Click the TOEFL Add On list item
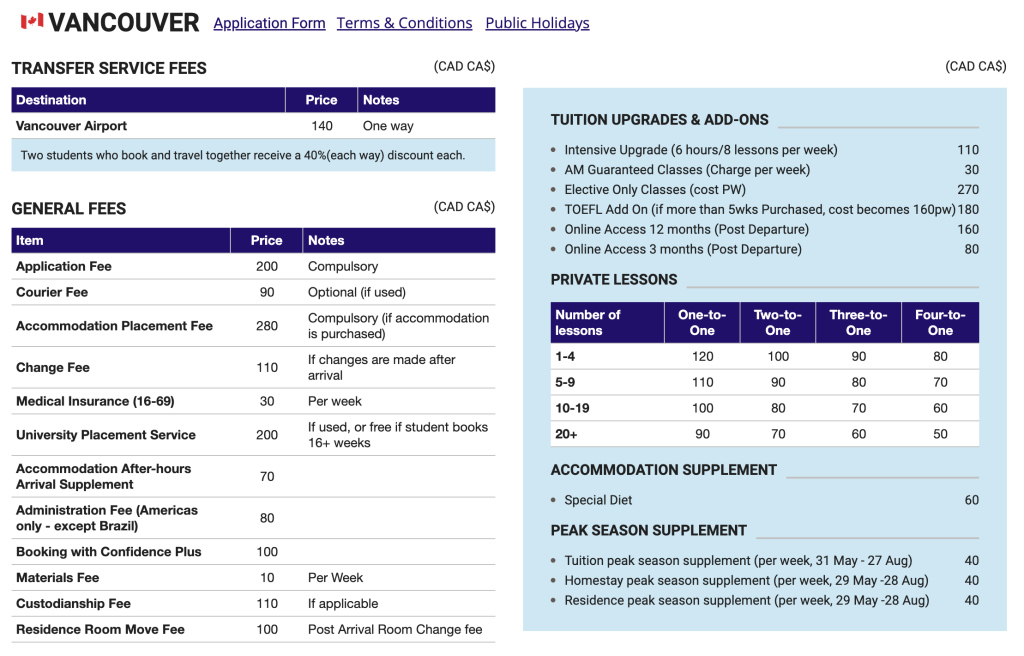The width and height of the screenshot is (1024, 656). click(x=760, y=209)
